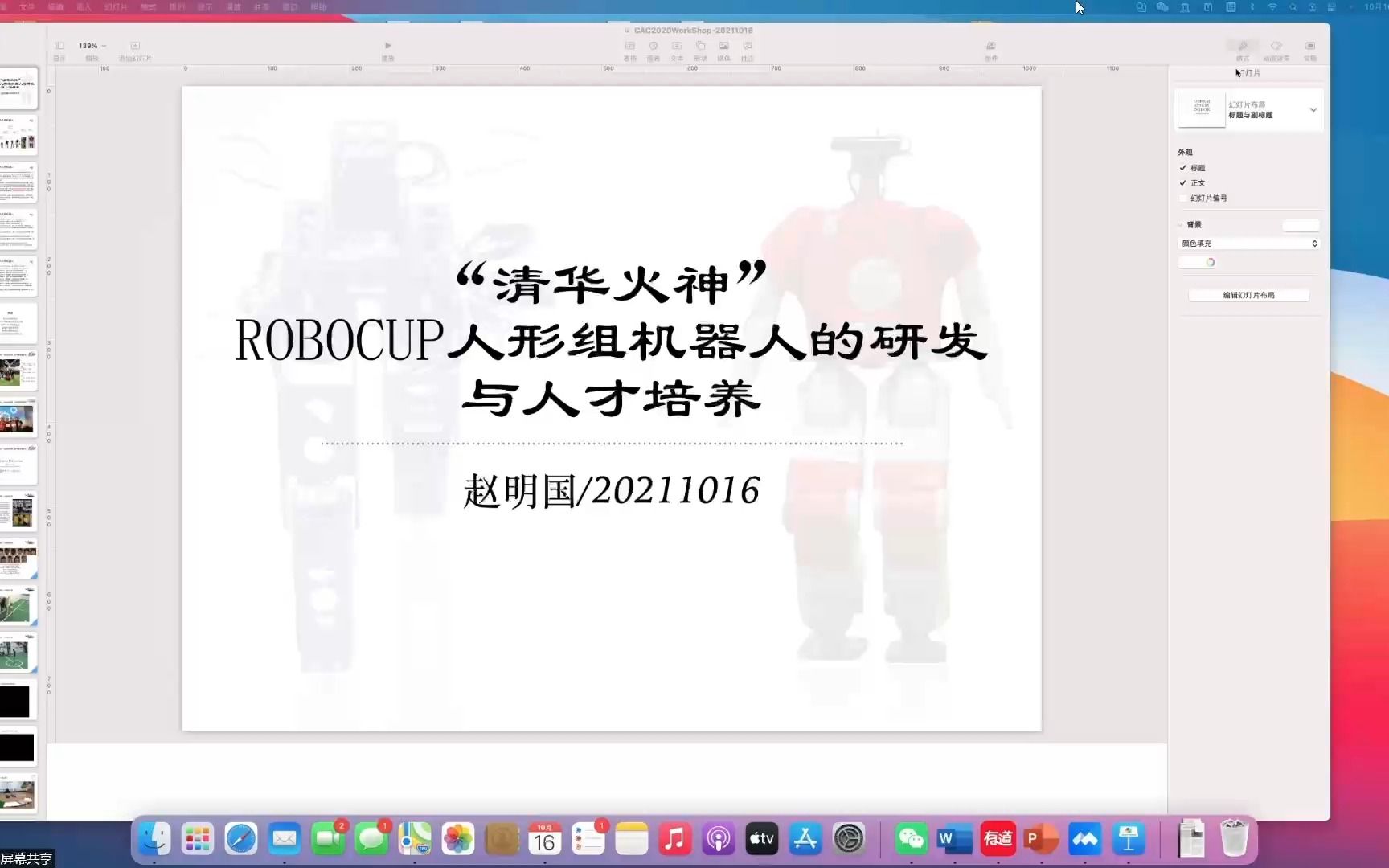
Task: Click the subtitle 赵明国/20211016 text
Action: point(611,490)
